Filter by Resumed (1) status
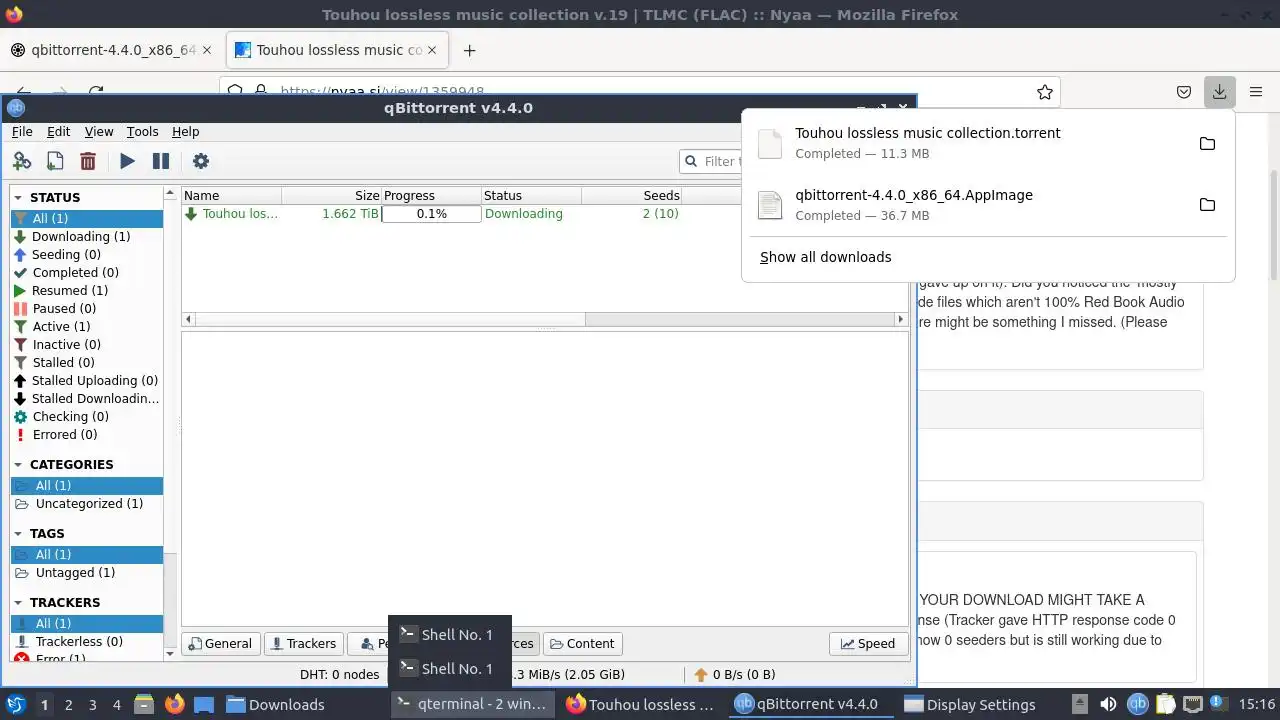This screenshot has width=1280, height=720. tap(87, 290)
